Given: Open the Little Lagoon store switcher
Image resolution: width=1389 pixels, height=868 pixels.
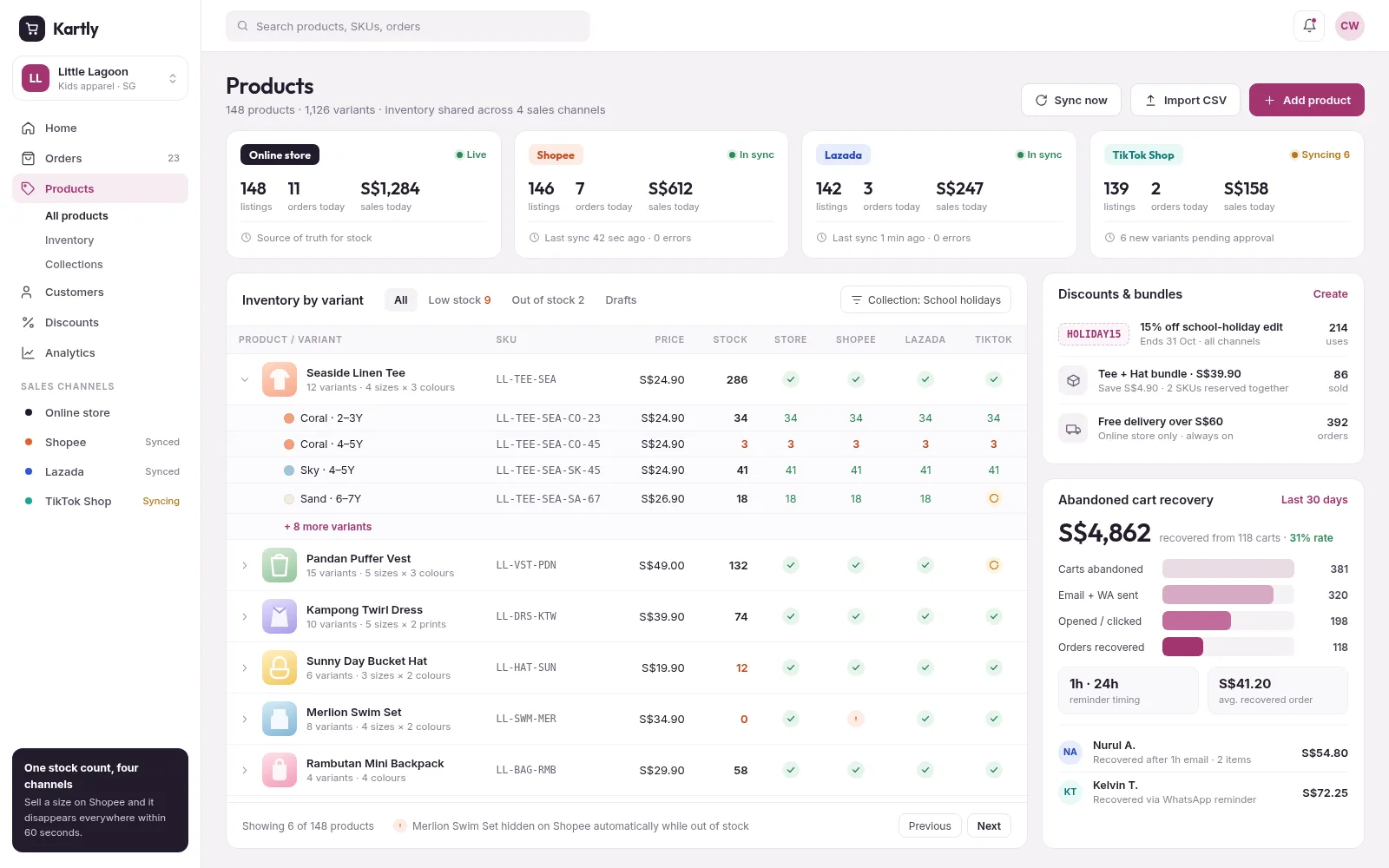Looking at the screenshot, I should (x=100, y=78).
